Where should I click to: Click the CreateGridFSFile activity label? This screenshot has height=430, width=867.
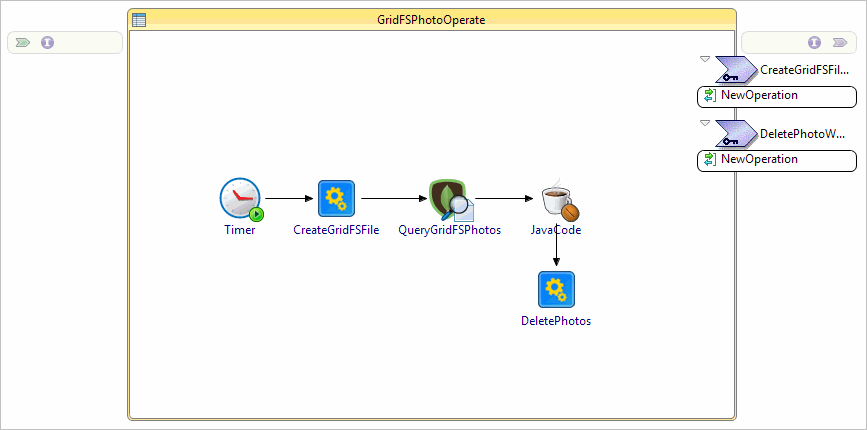(x=336, y=230)
